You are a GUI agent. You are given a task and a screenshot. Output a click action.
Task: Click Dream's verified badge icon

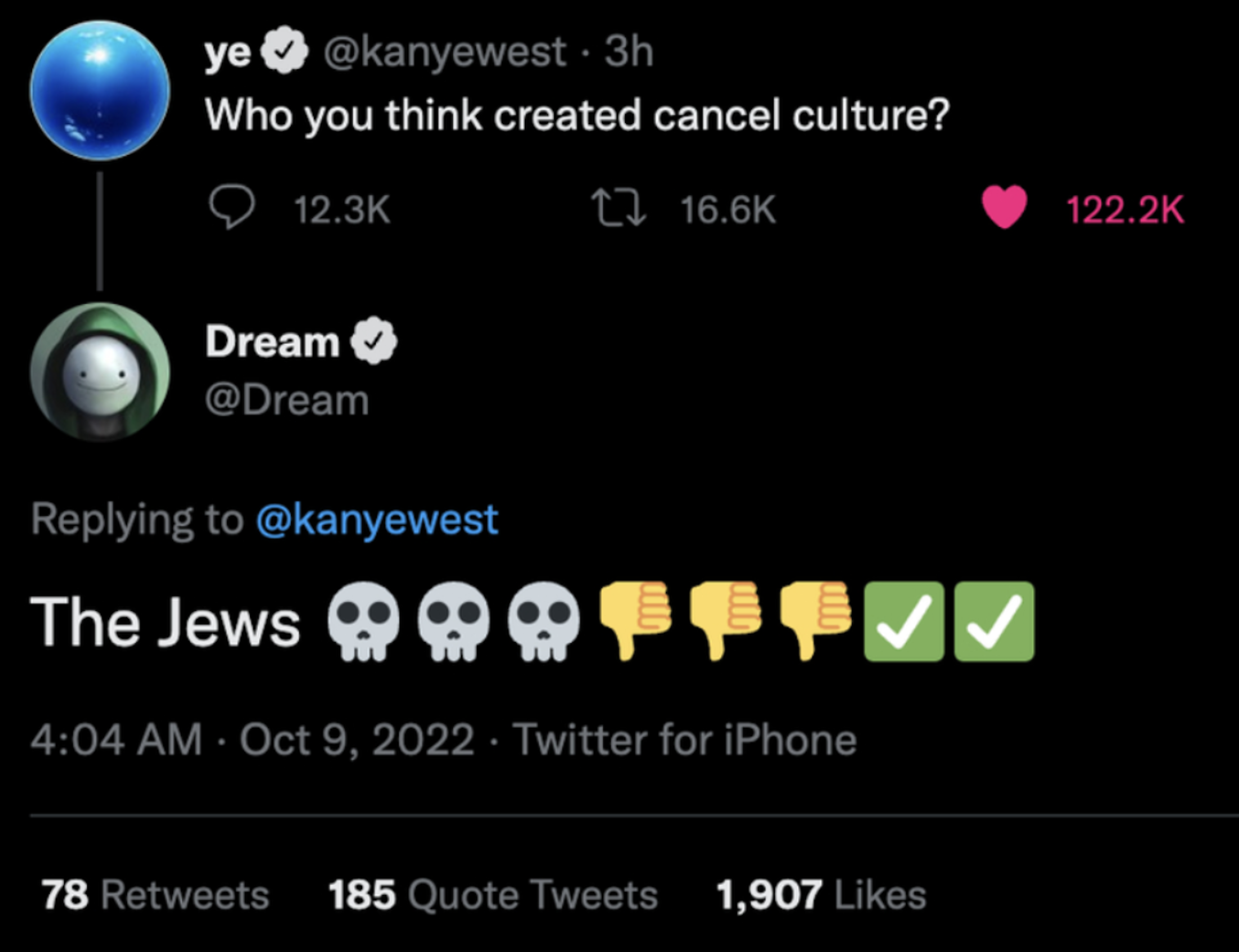(x=373, y=341)
